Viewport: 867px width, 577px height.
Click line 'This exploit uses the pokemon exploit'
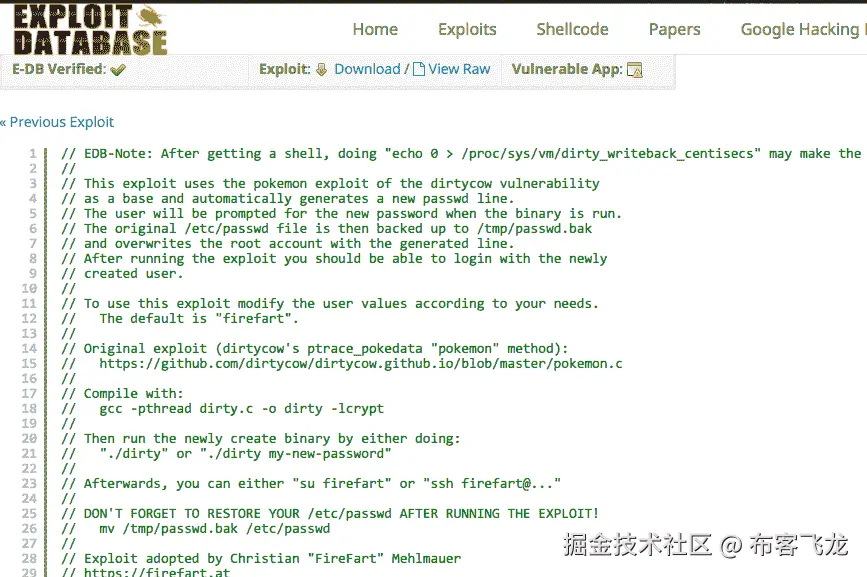coord(330,183)
